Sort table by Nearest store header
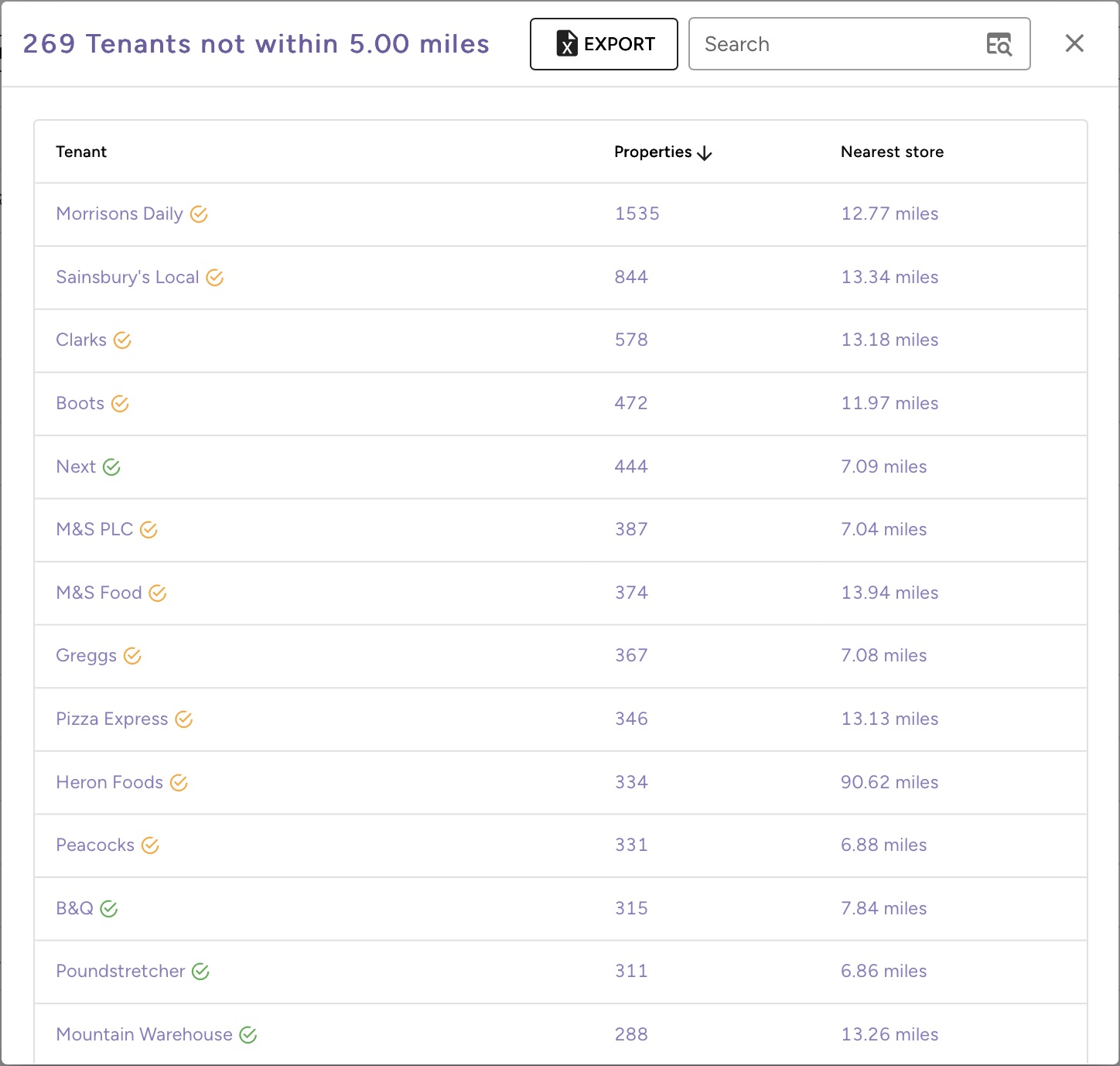 (x=892, y=152)
